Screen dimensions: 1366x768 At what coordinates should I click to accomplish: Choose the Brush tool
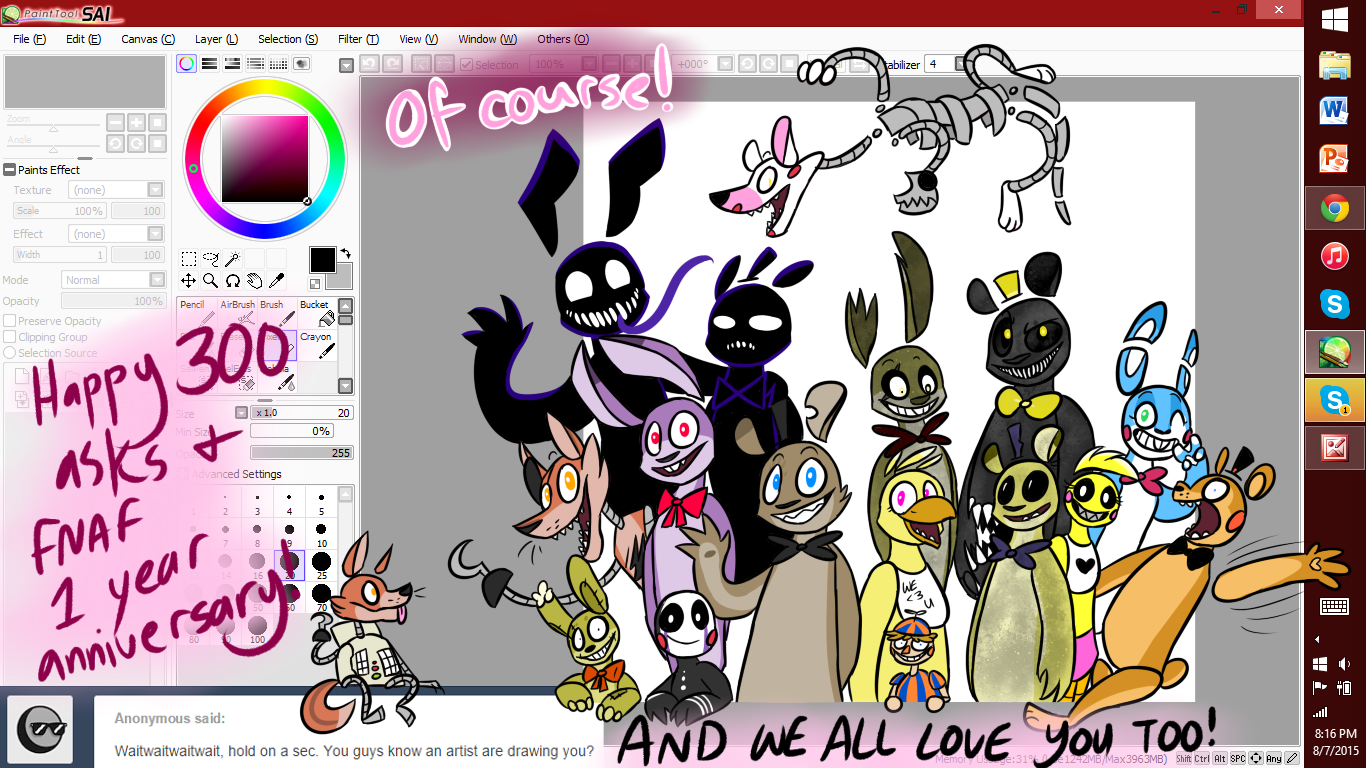pos(277,313)
